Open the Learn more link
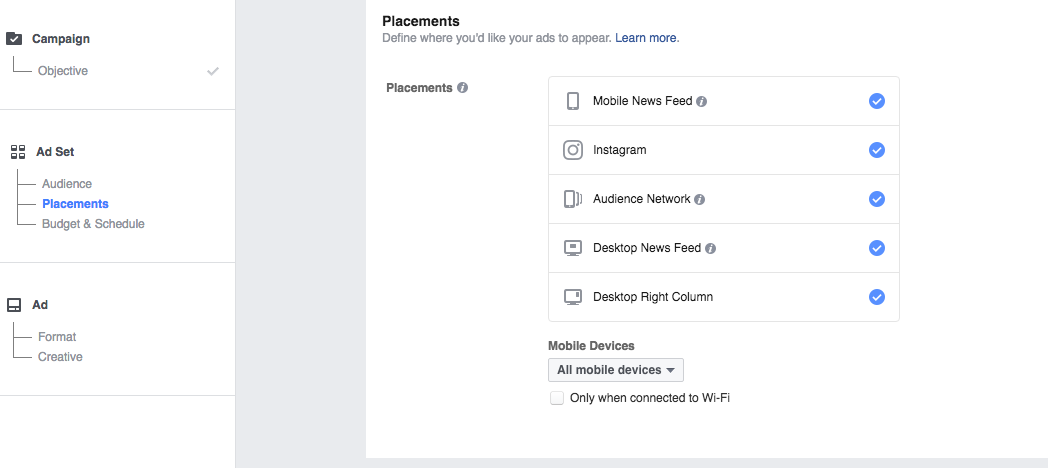This screenshot has height=468, width=1048. point(646,38)
